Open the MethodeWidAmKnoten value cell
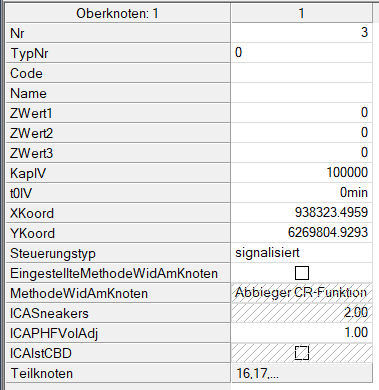Image resolution: width=379 pixels, height=390 pixels. click(302, 293)
